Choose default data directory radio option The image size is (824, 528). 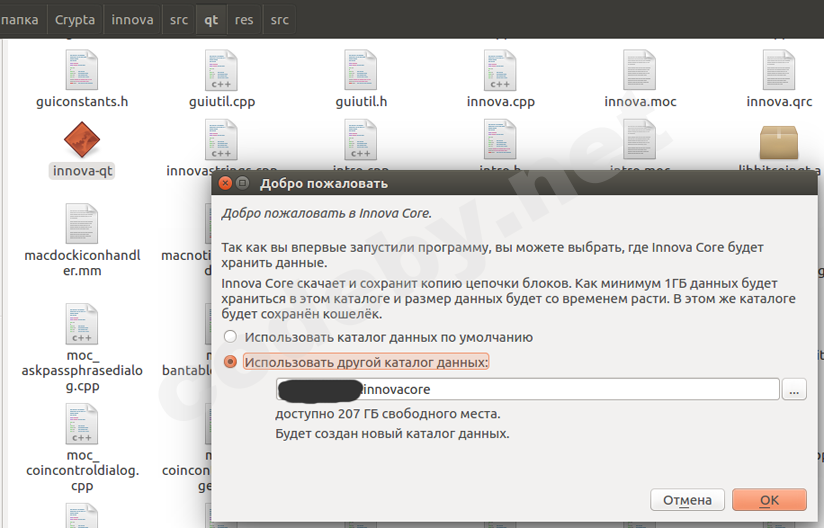point(230,337)
